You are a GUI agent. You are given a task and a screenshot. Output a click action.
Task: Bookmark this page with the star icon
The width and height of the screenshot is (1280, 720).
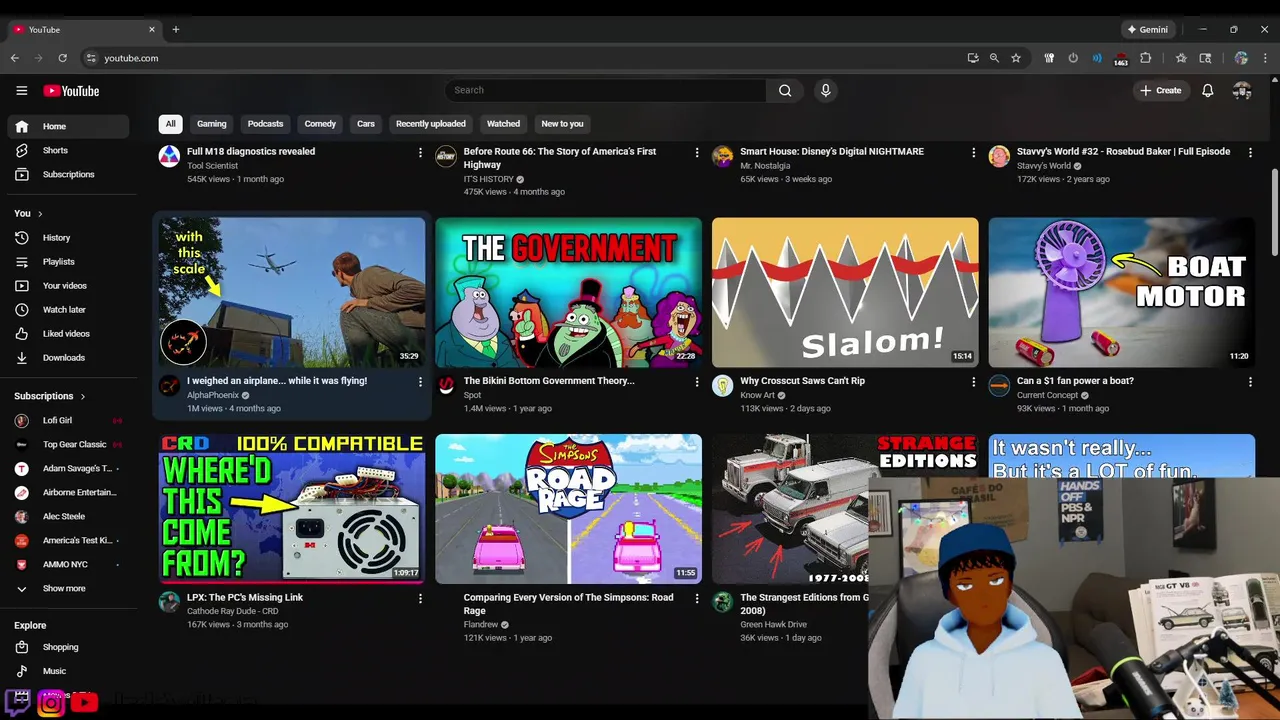point(1016,58)
